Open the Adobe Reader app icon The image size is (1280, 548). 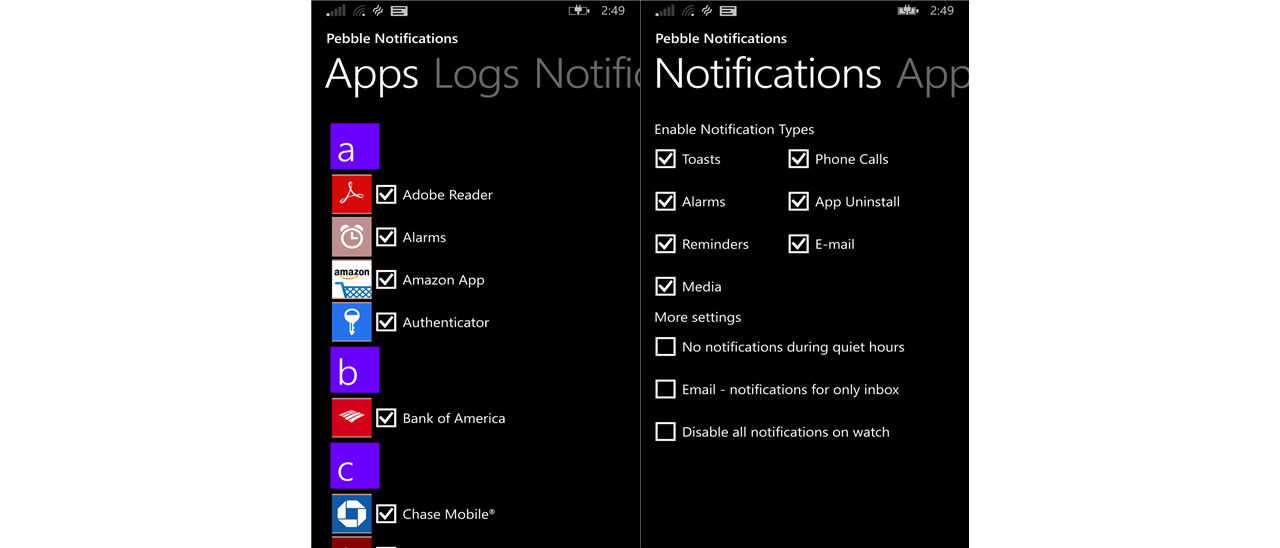click(351, 194)
